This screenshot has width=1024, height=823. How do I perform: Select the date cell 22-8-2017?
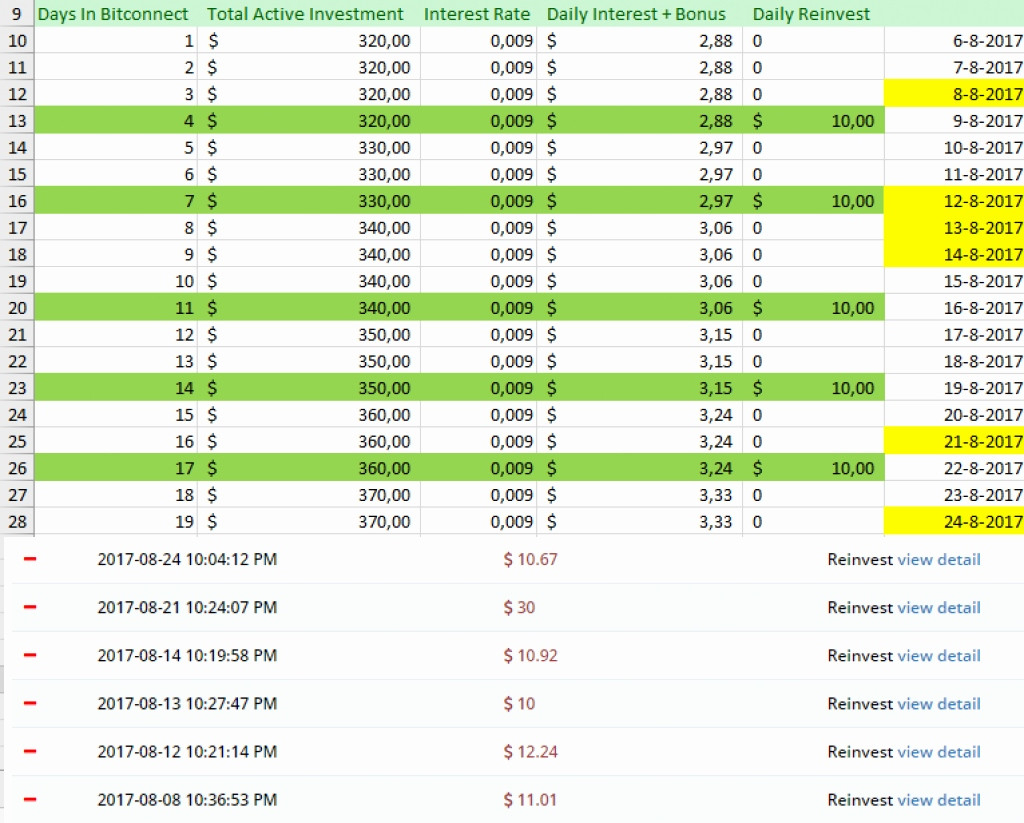(954, 468)
